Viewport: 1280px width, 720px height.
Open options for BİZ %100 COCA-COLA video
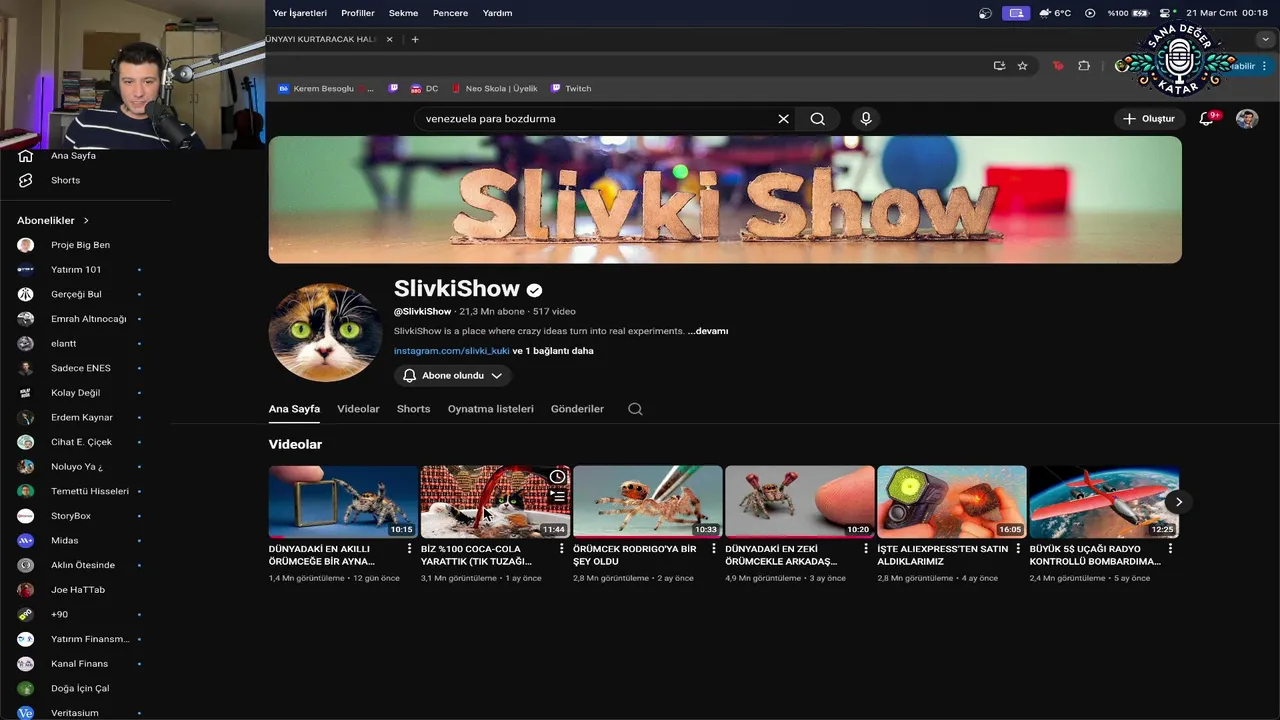[x=561, y=549]
